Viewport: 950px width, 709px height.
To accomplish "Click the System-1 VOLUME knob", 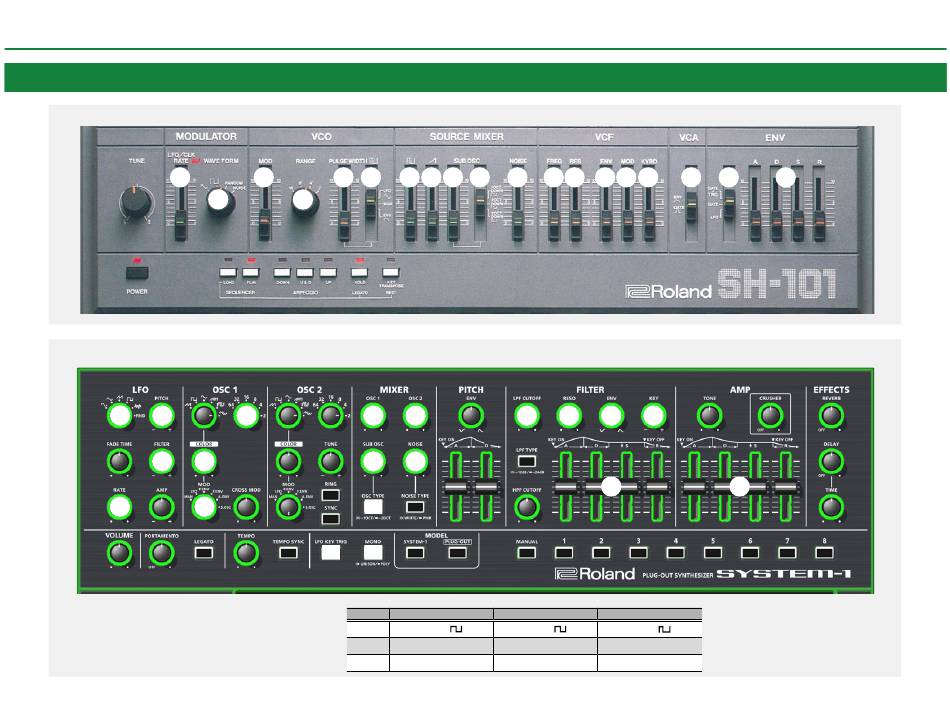I will click(119, 553).
